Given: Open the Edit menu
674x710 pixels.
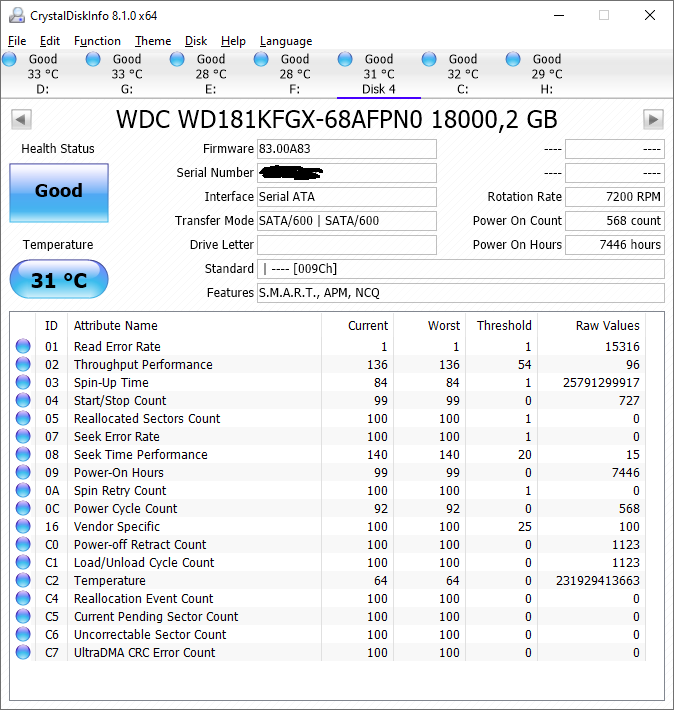Looking at the screenshot, I should coord(50,41).
